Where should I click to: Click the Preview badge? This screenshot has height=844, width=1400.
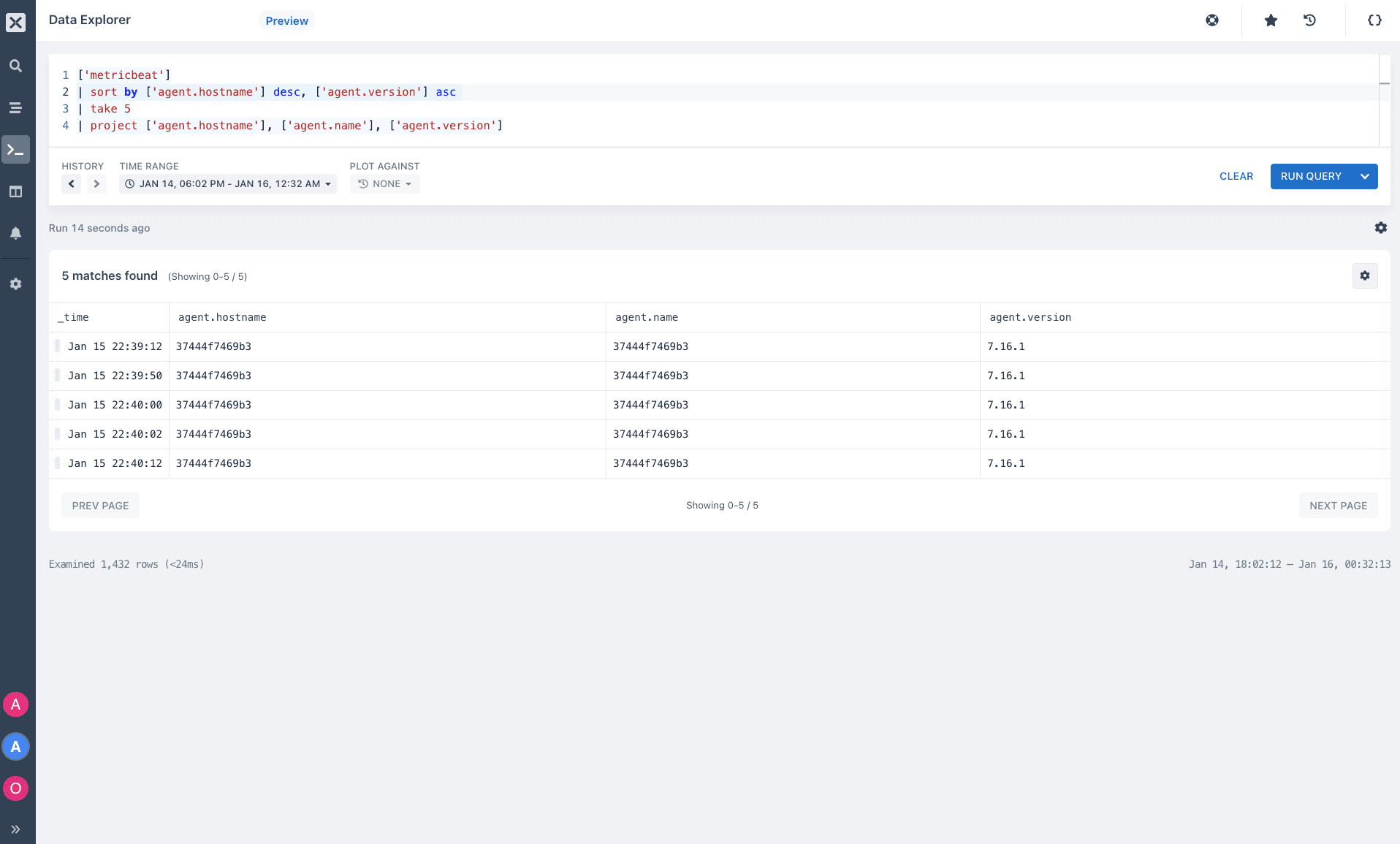(x=286, y=20)
